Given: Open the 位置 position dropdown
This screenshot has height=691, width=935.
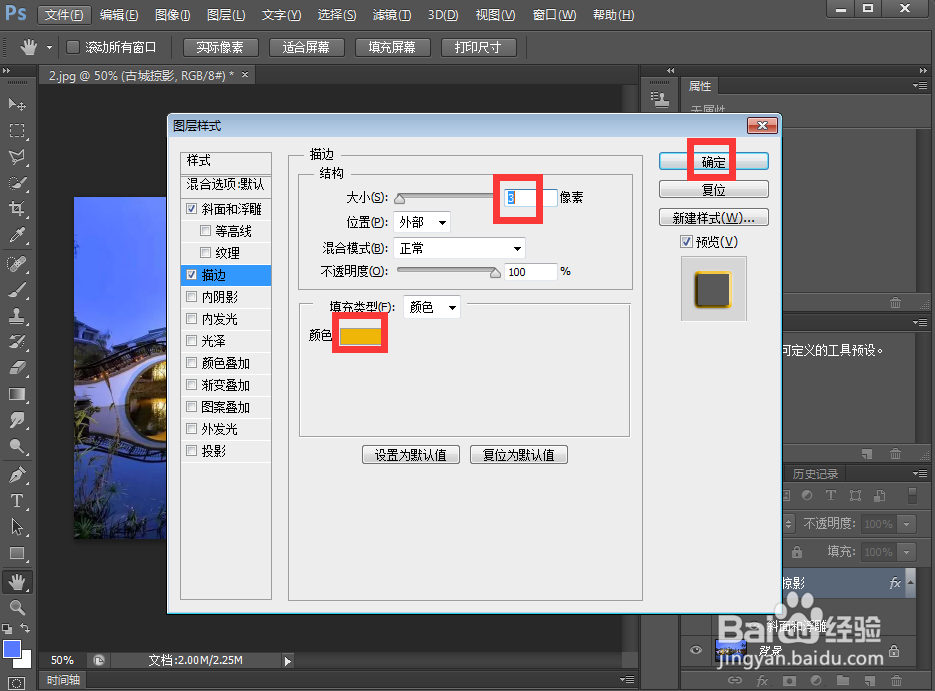Looking at the screenshot, I should [x=422, y=222].
